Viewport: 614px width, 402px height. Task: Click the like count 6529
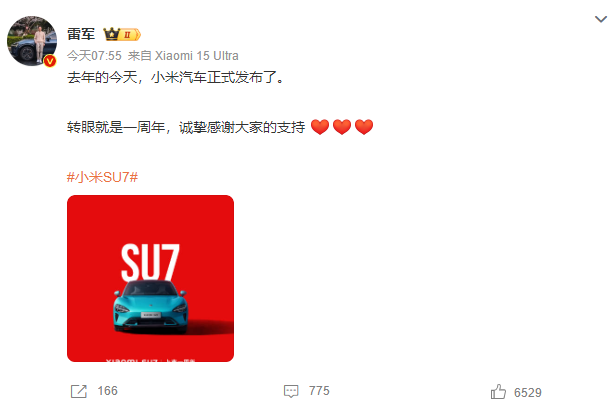pyautogui.click(x=528, y=392)
